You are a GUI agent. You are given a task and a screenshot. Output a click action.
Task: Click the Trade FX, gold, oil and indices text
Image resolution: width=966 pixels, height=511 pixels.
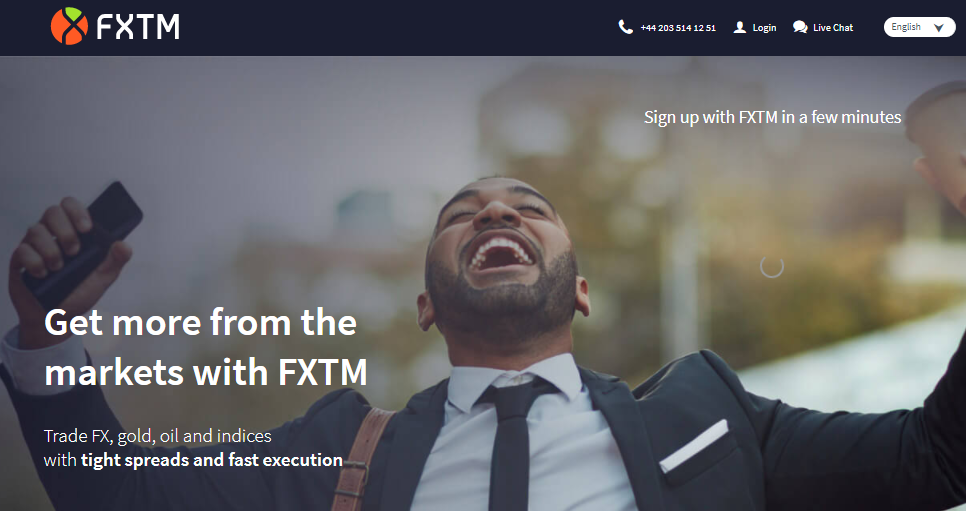pos(158,436)
